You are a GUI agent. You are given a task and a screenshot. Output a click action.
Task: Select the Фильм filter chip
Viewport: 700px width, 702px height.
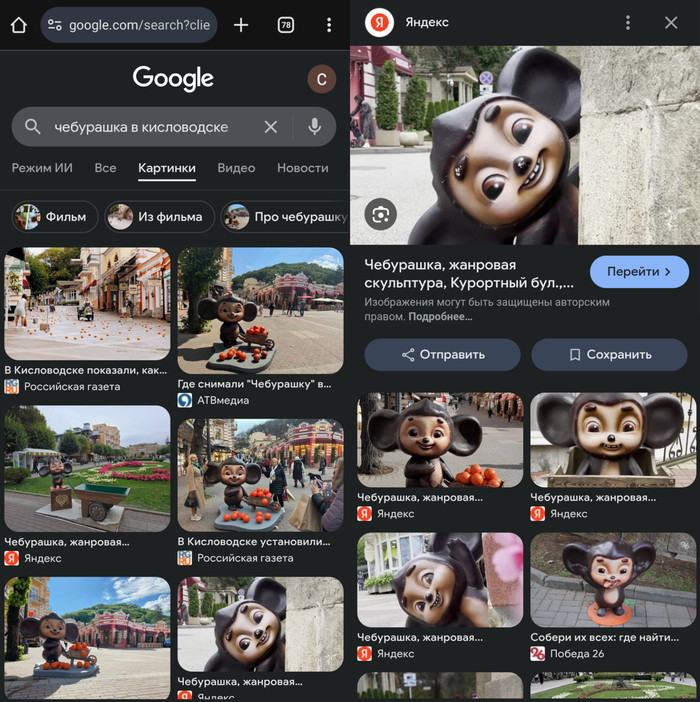click(x=56, y=216)
